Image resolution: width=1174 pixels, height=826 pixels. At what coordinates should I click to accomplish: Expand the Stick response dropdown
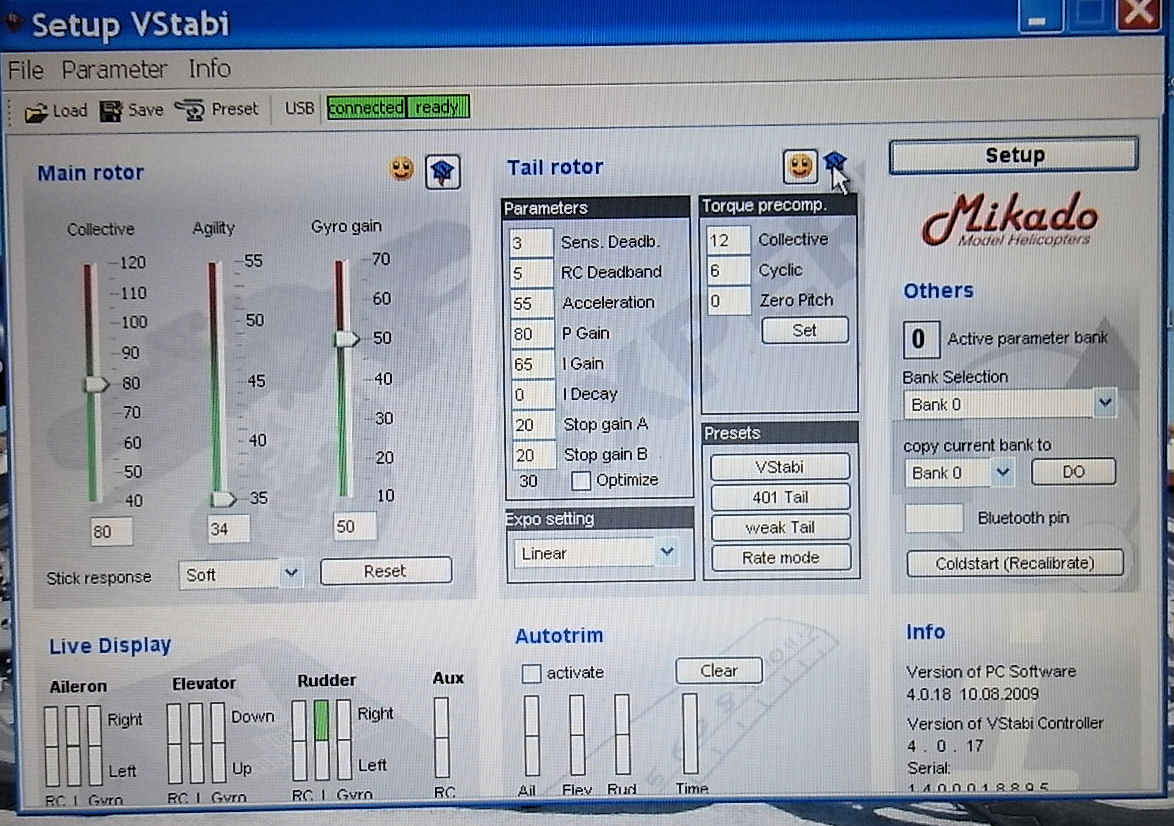[291, 574]
